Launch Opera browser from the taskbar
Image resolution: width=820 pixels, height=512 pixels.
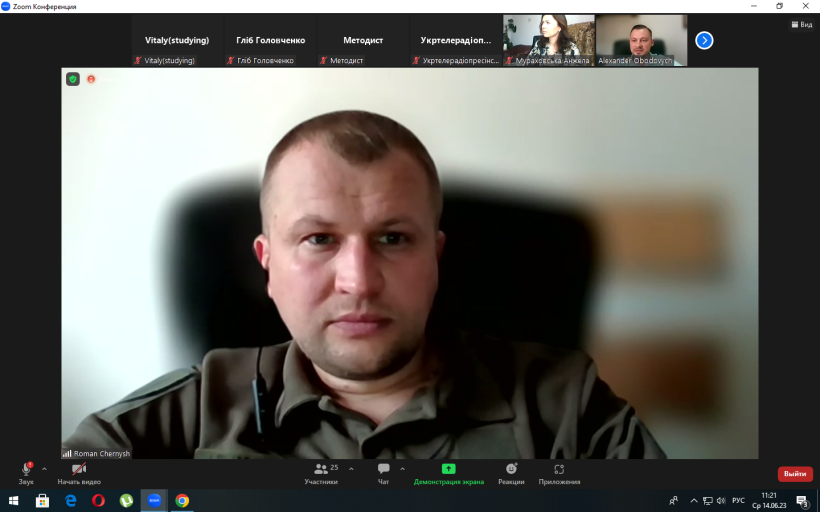pyautogui.click(x=98, y=500)
